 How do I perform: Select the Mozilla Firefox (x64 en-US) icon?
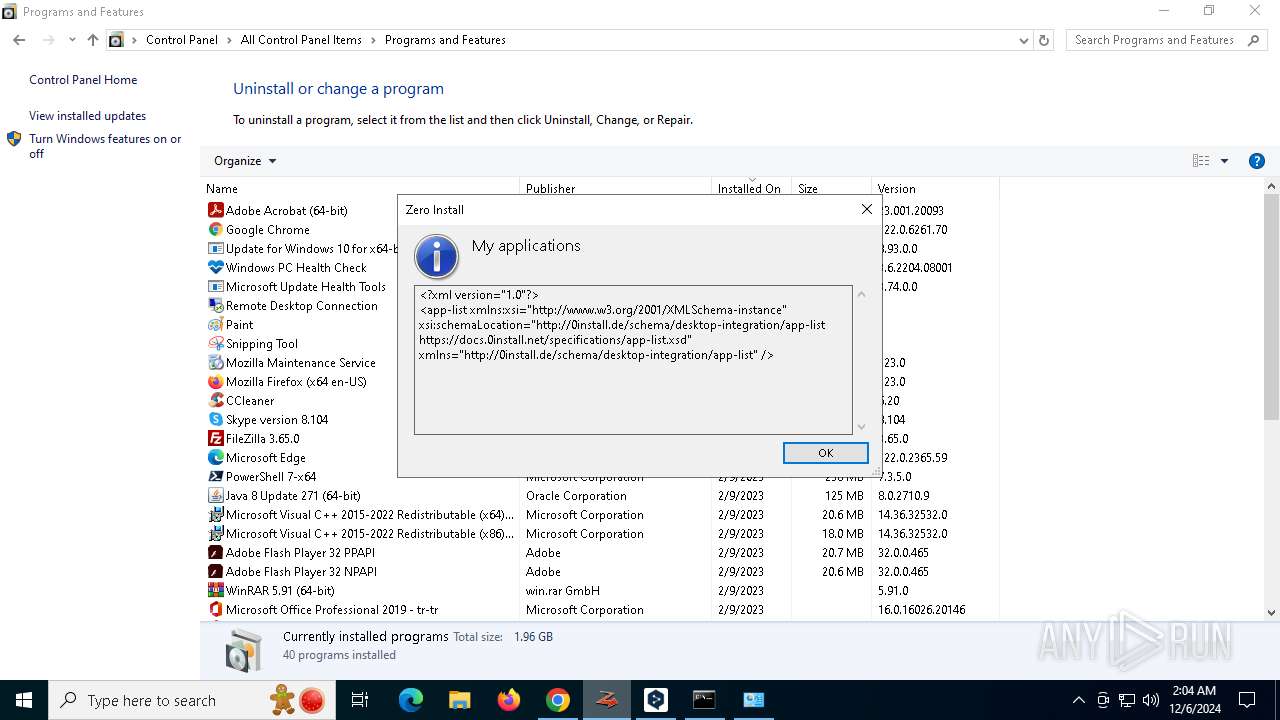215,381
